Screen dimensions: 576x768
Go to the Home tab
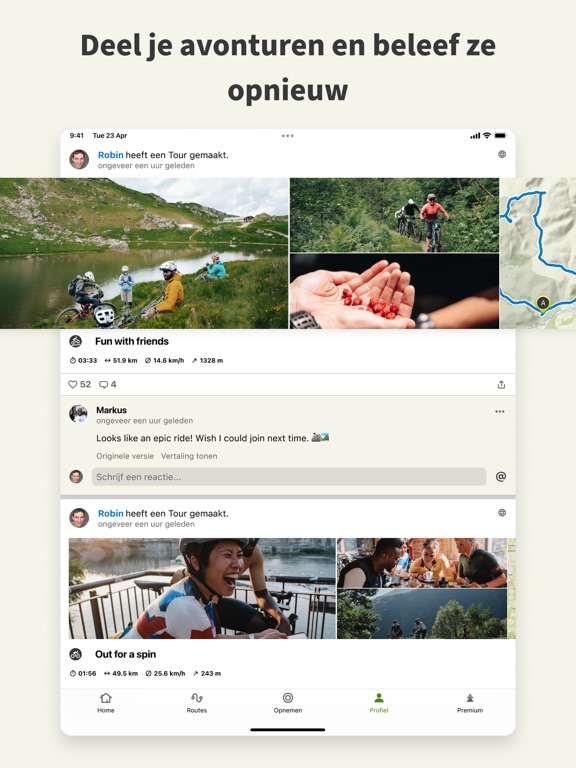click(106, 703)
